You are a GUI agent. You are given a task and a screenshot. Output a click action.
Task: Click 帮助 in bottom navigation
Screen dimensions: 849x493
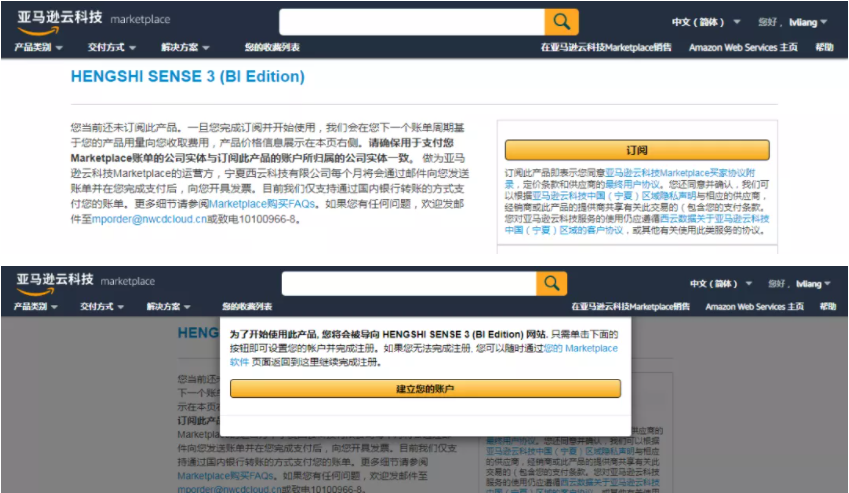[x=827, y=307]
